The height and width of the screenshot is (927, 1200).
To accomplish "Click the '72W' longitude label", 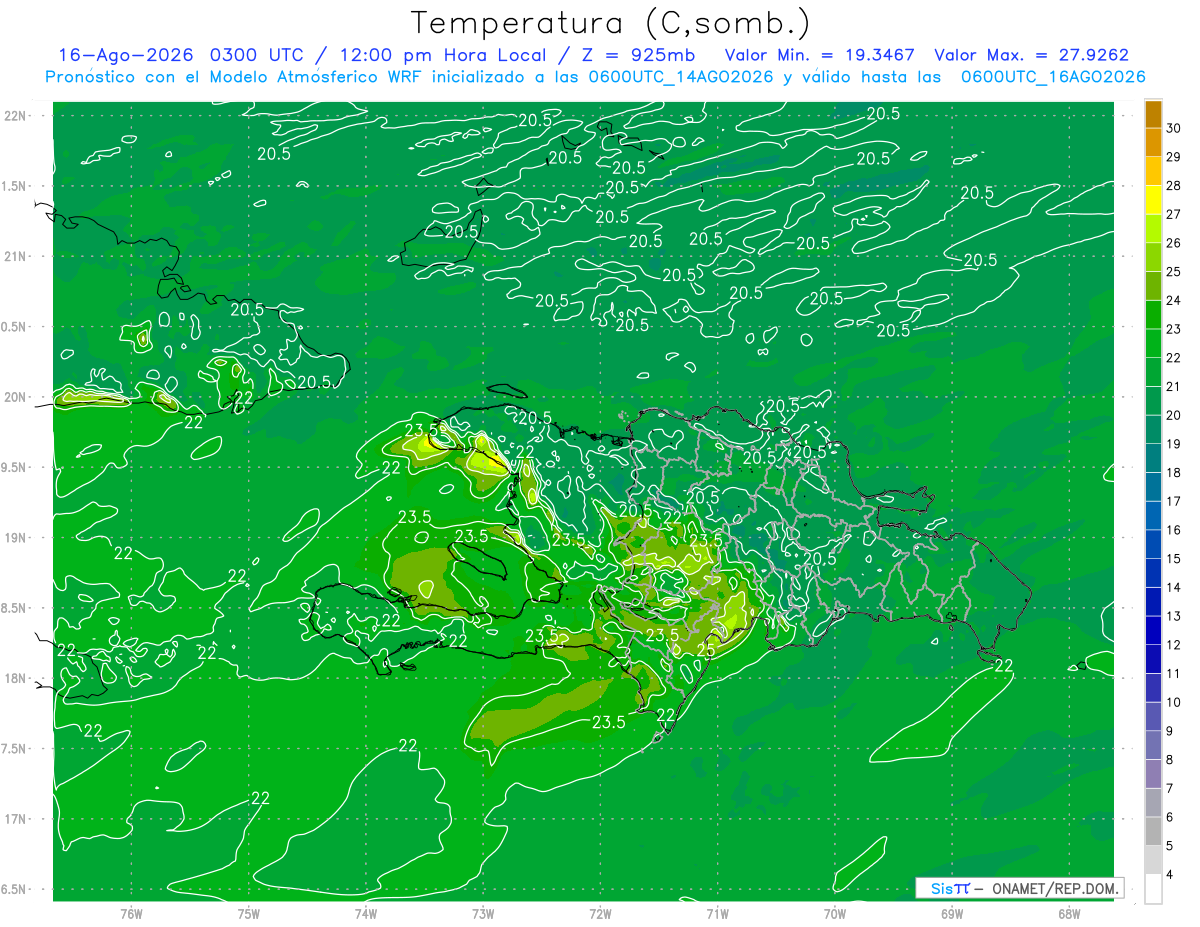I will click(x=600, y=913).
